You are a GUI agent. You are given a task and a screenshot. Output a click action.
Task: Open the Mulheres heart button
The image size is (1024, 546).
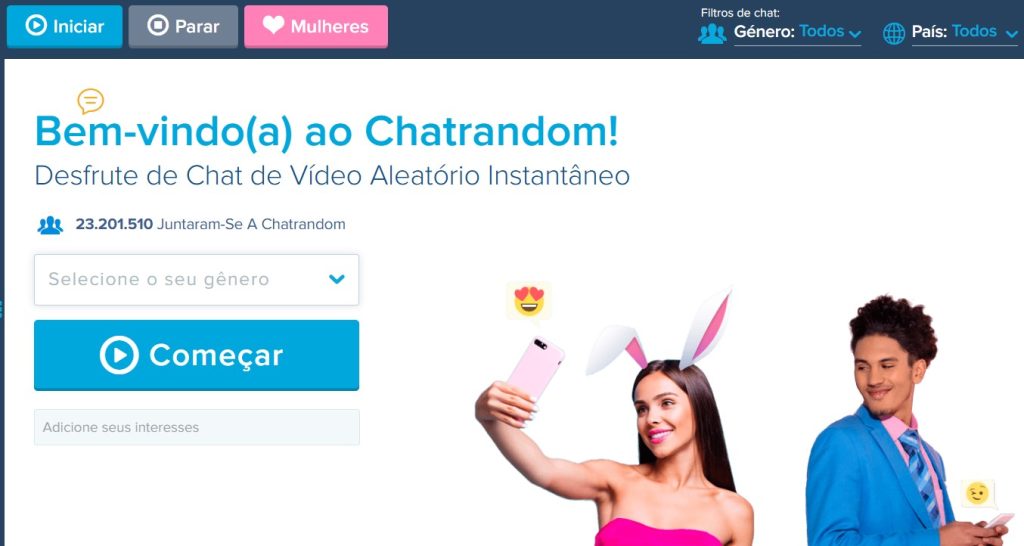pyautogui.click(x=316, y=26)
